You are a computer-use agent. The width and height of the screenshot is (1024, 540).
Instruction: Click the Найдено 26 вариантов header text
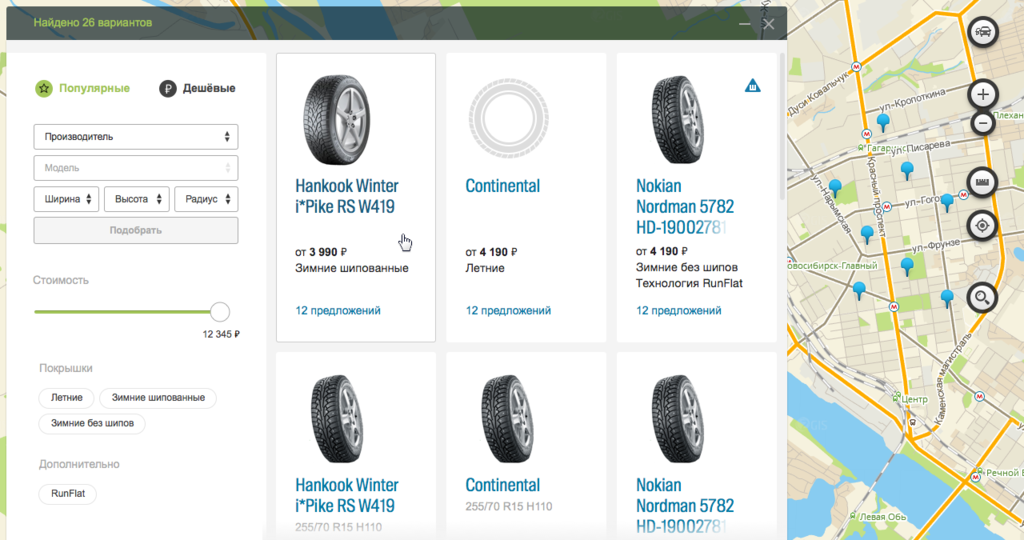pyautogui.click(x=93, y=23)
